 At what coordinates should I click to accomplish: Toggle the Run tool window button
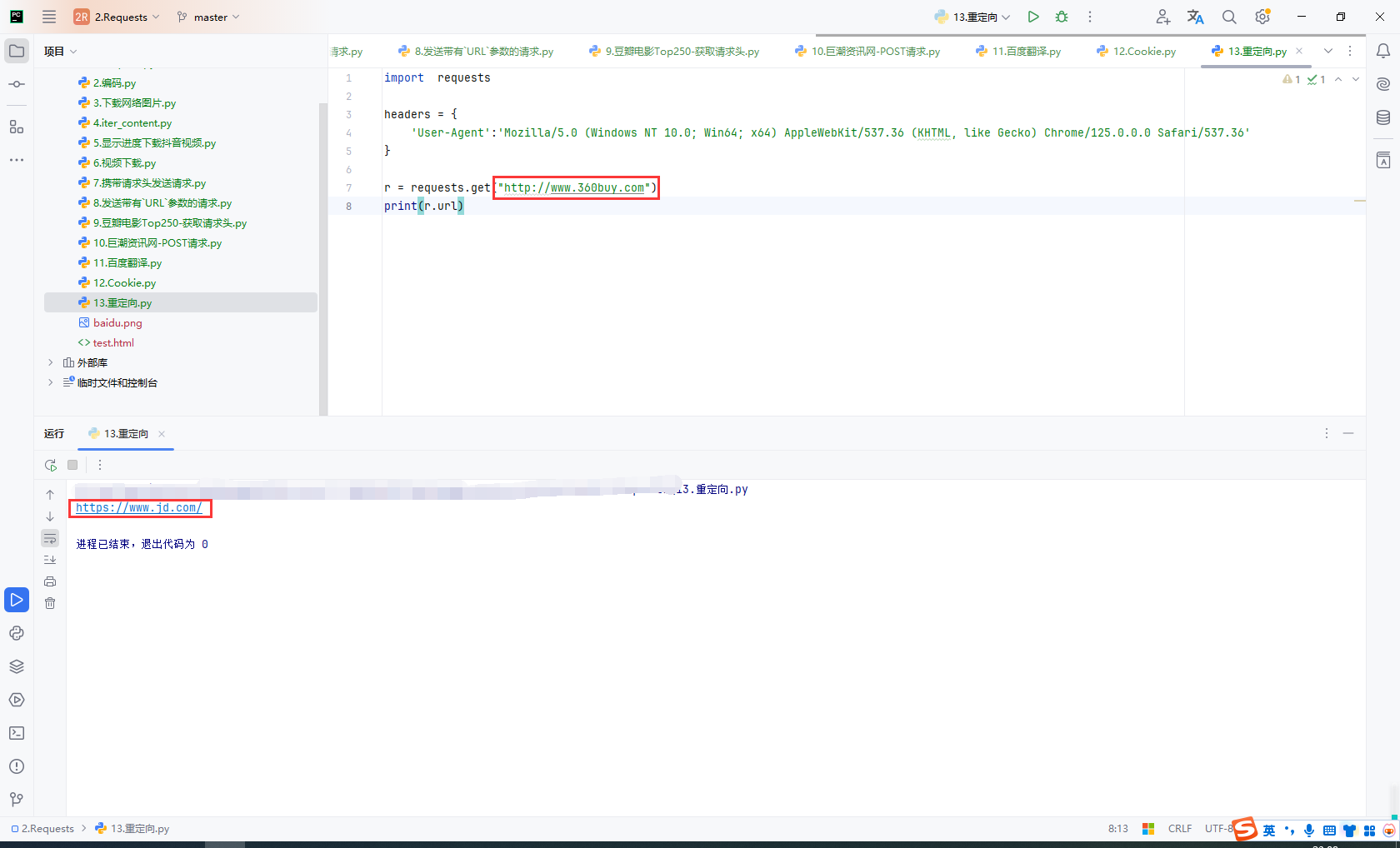pos(17,600)
